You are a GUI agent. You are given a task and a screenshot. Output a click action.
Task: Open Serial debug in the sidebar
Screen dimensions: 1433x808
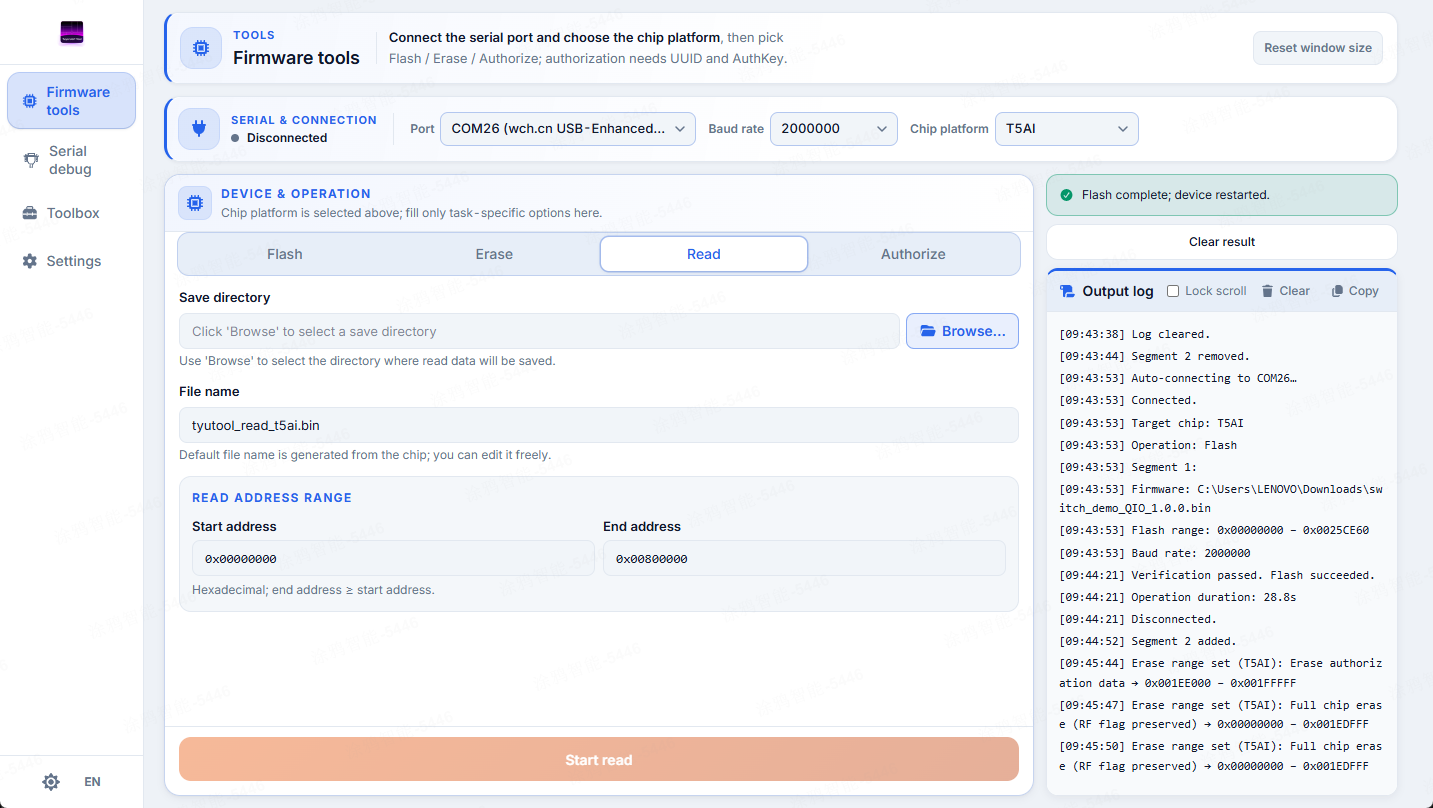coord(71,160)
